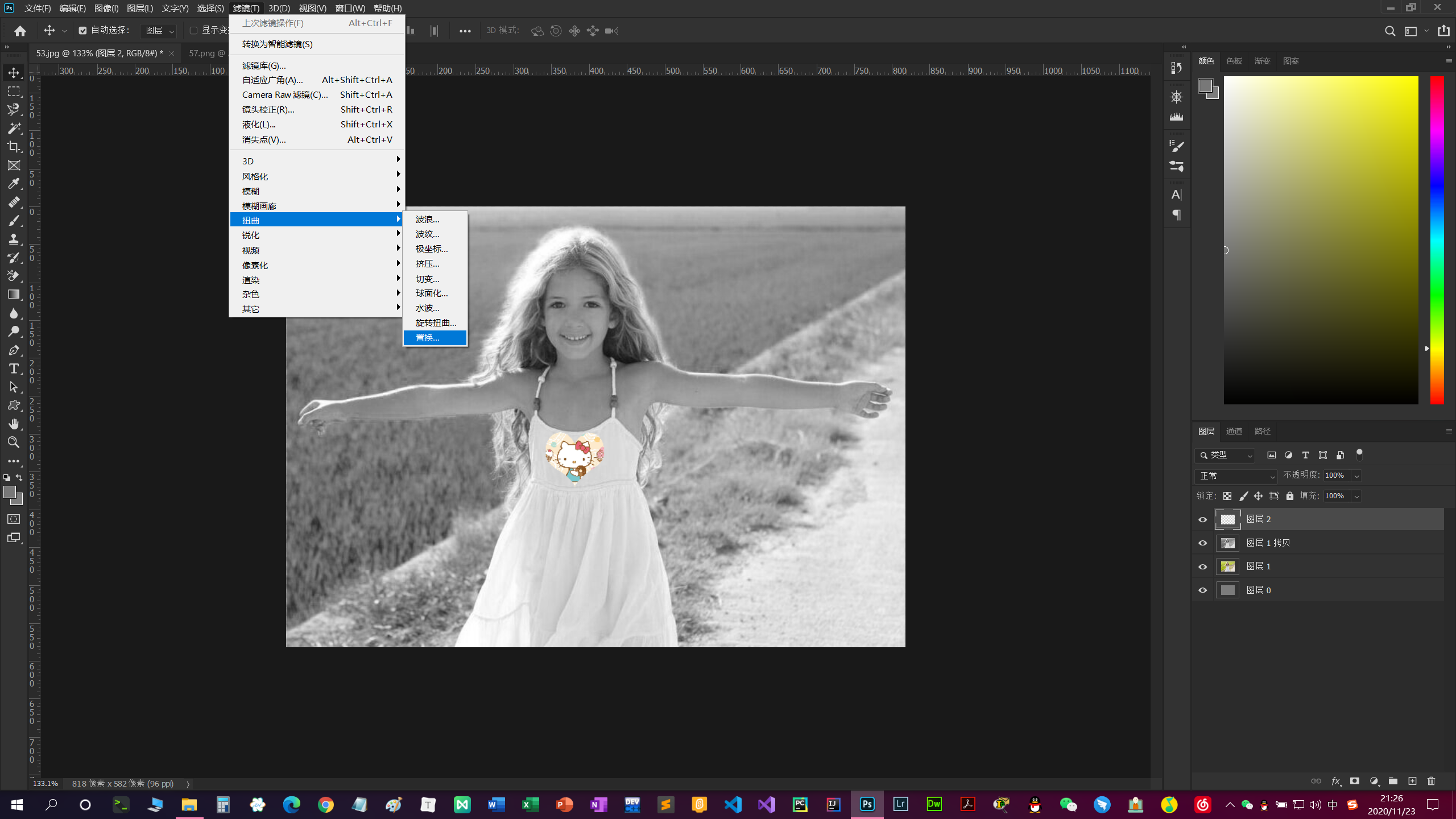The image size is (1456, 819).
Task: Select the Hand tool
Action: click(x=14, y=424)
